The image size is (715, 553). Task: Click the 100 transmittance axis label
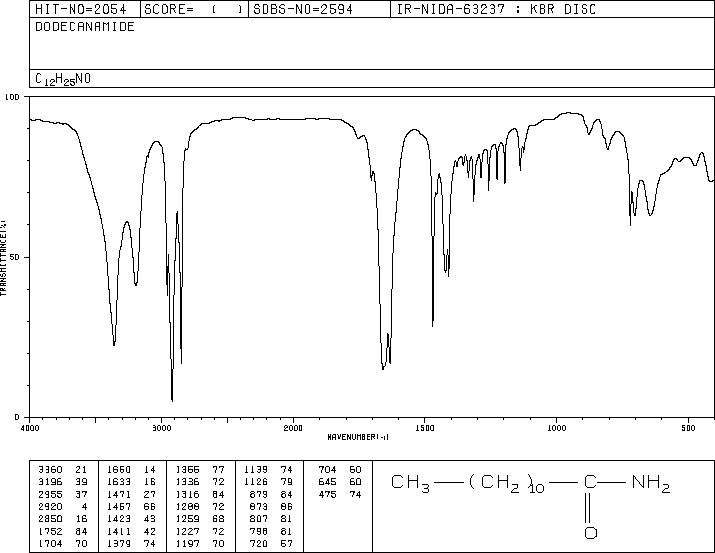(12, 97)
